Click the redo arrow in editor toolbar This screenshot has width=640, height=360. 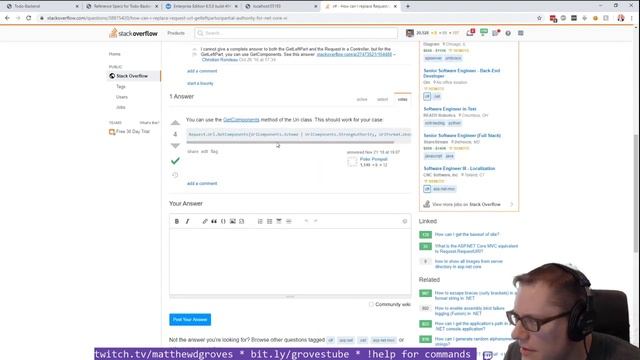[x=316, y=221]
